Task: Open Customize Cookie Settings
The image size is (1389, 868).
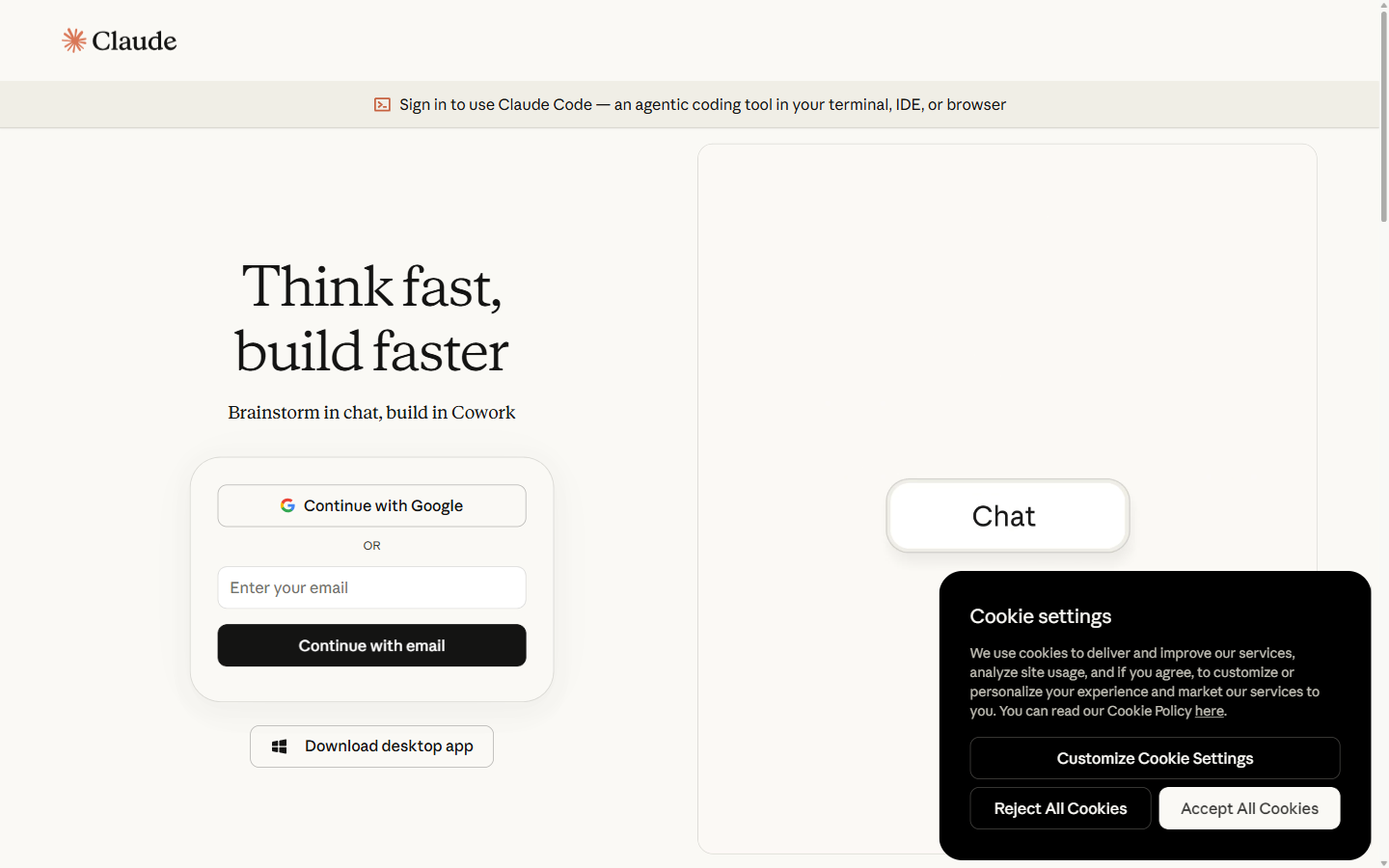Action: pos(1155,758)
